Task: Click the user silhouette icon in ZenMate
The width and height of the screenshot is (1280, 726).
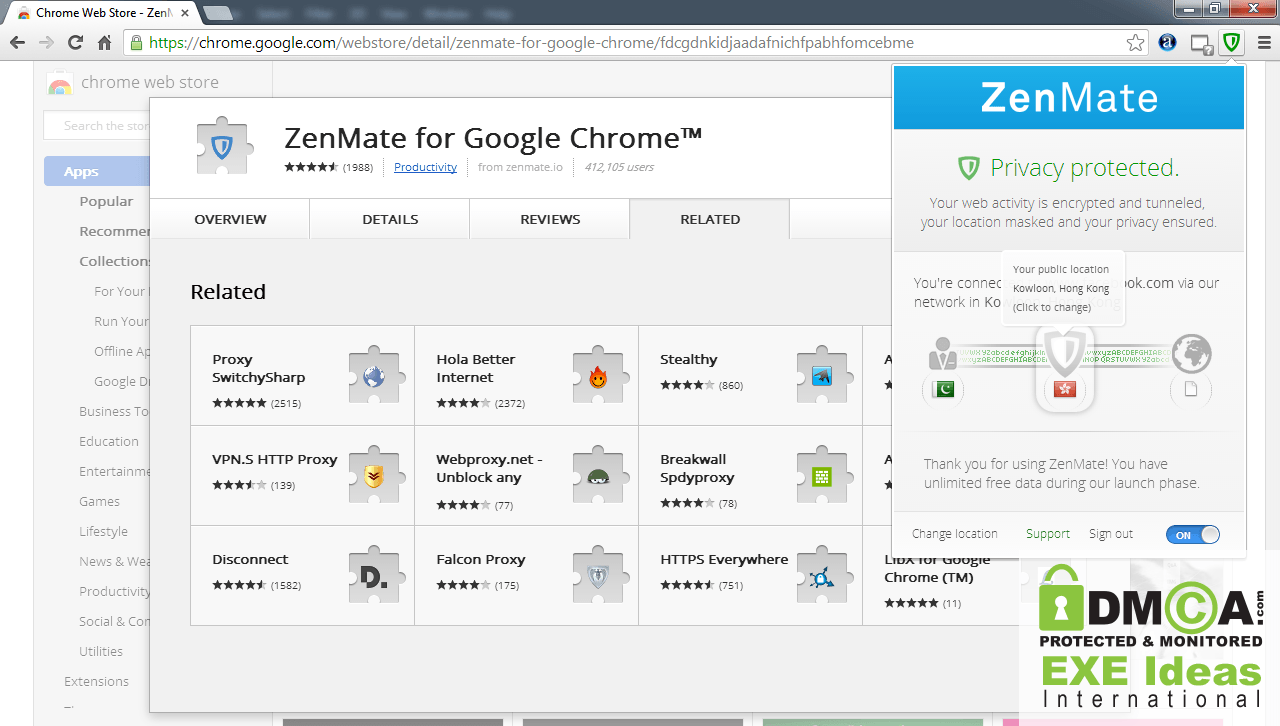Action: tap(943, 353)
